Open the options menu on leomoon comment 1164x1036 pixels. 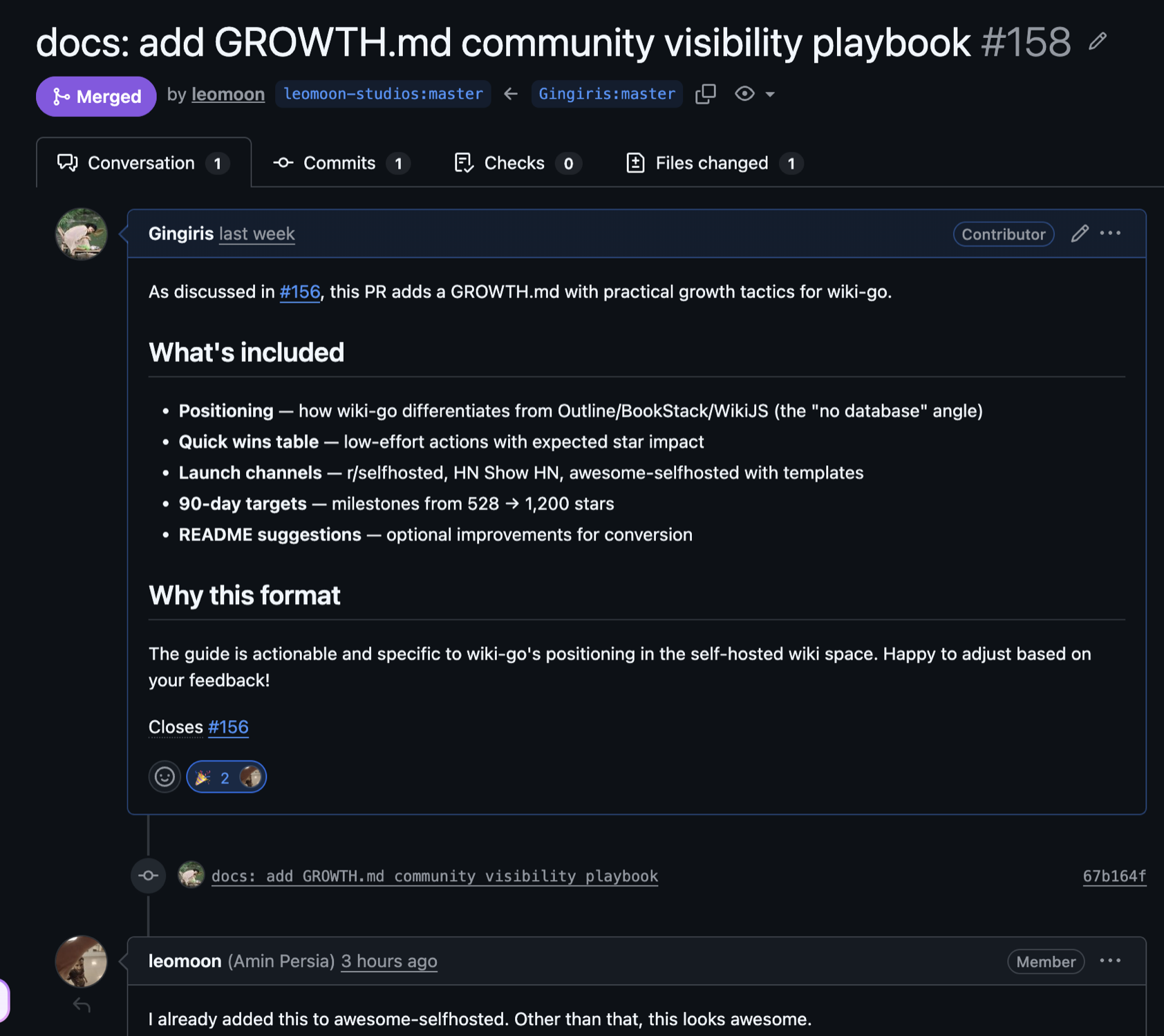(1110, 961)
